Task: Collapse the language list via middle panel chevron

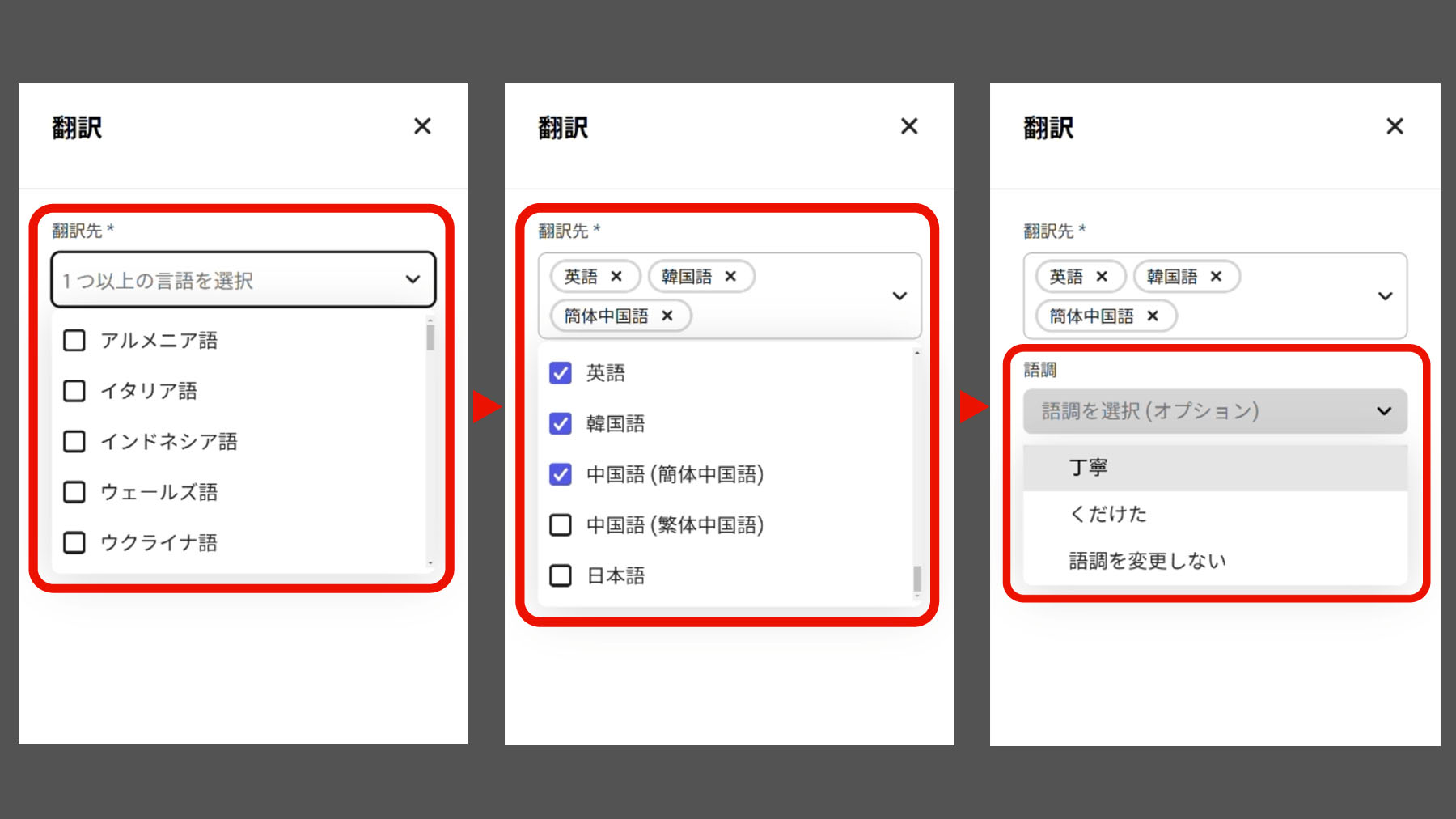Action: (899, 296)
